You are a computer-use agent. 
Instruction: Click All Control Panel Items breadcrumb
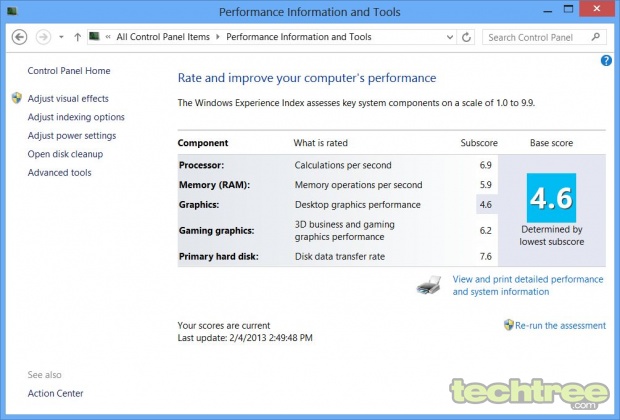tap(163, 37)
